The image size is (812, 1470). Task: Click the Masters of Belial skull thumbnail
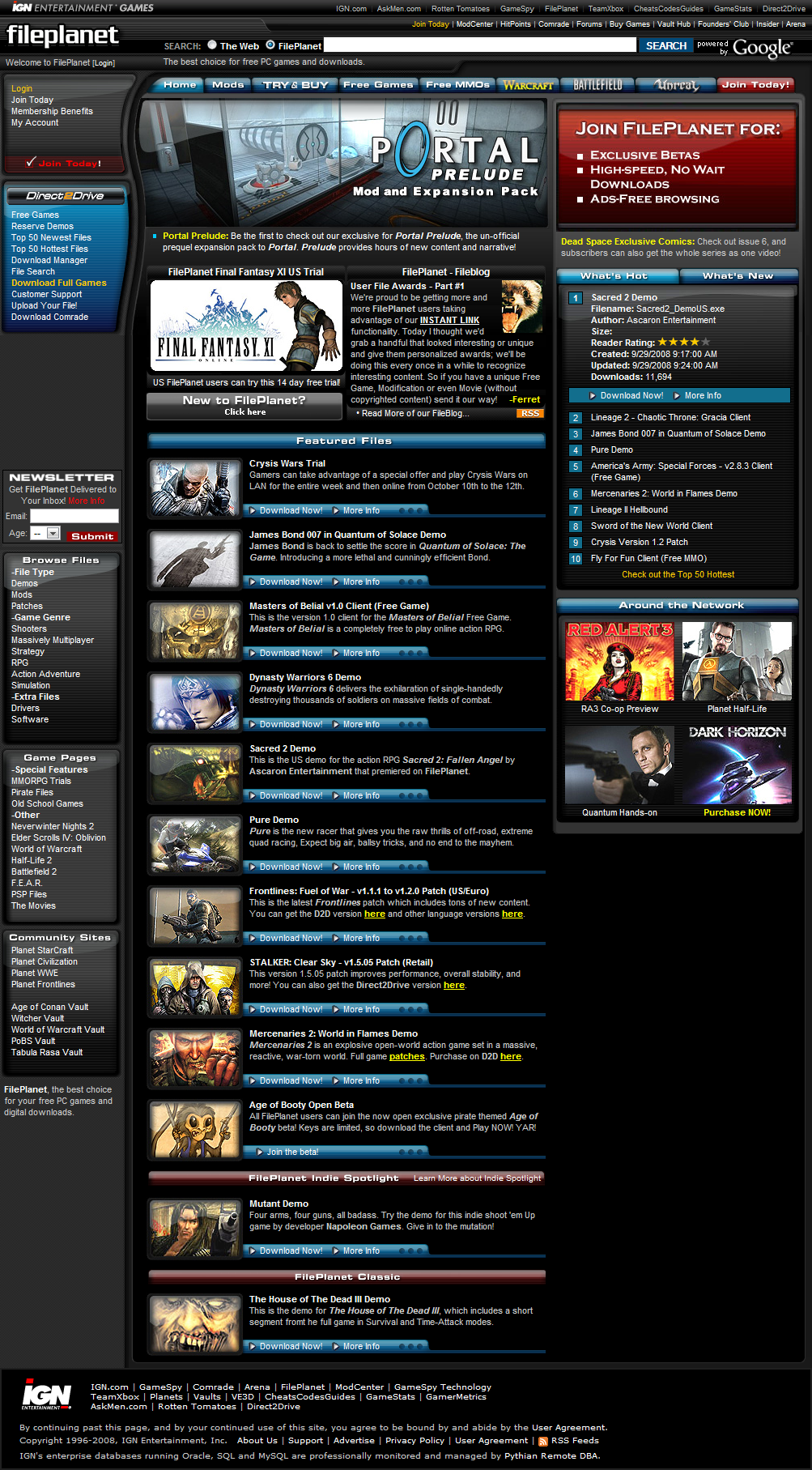(195, 630)
